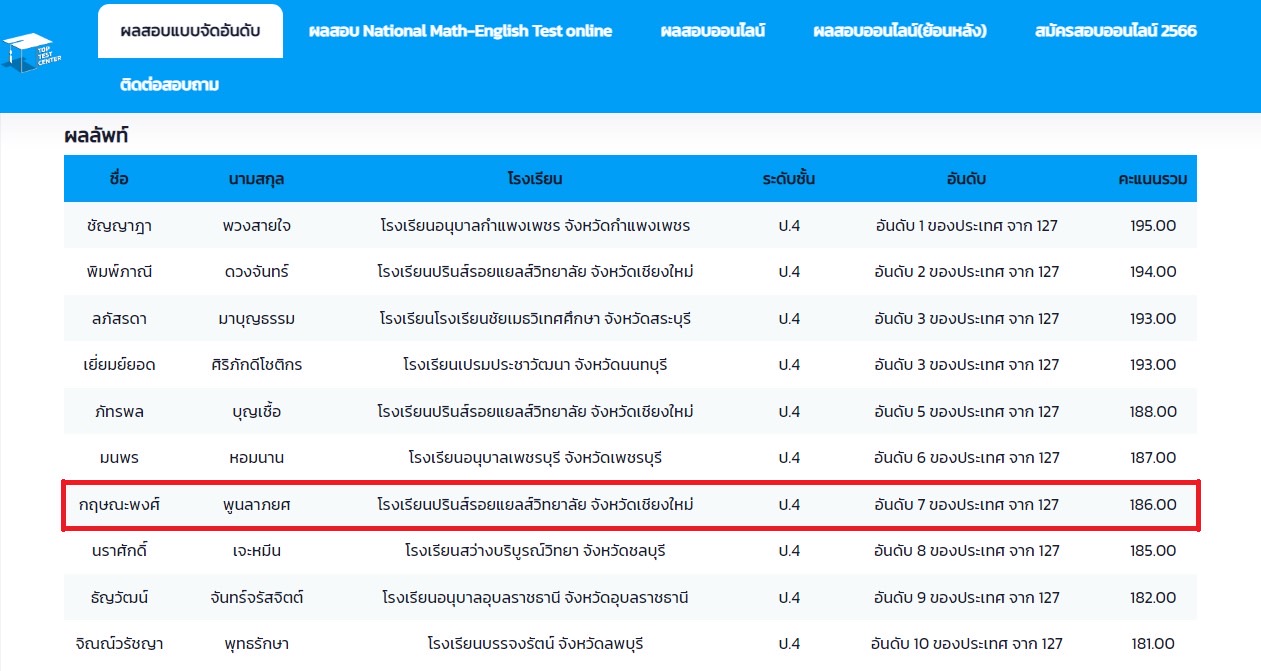This screenshot has width=1261, height=671.
Task: Select the name มนพร
Action: (120, 458)
